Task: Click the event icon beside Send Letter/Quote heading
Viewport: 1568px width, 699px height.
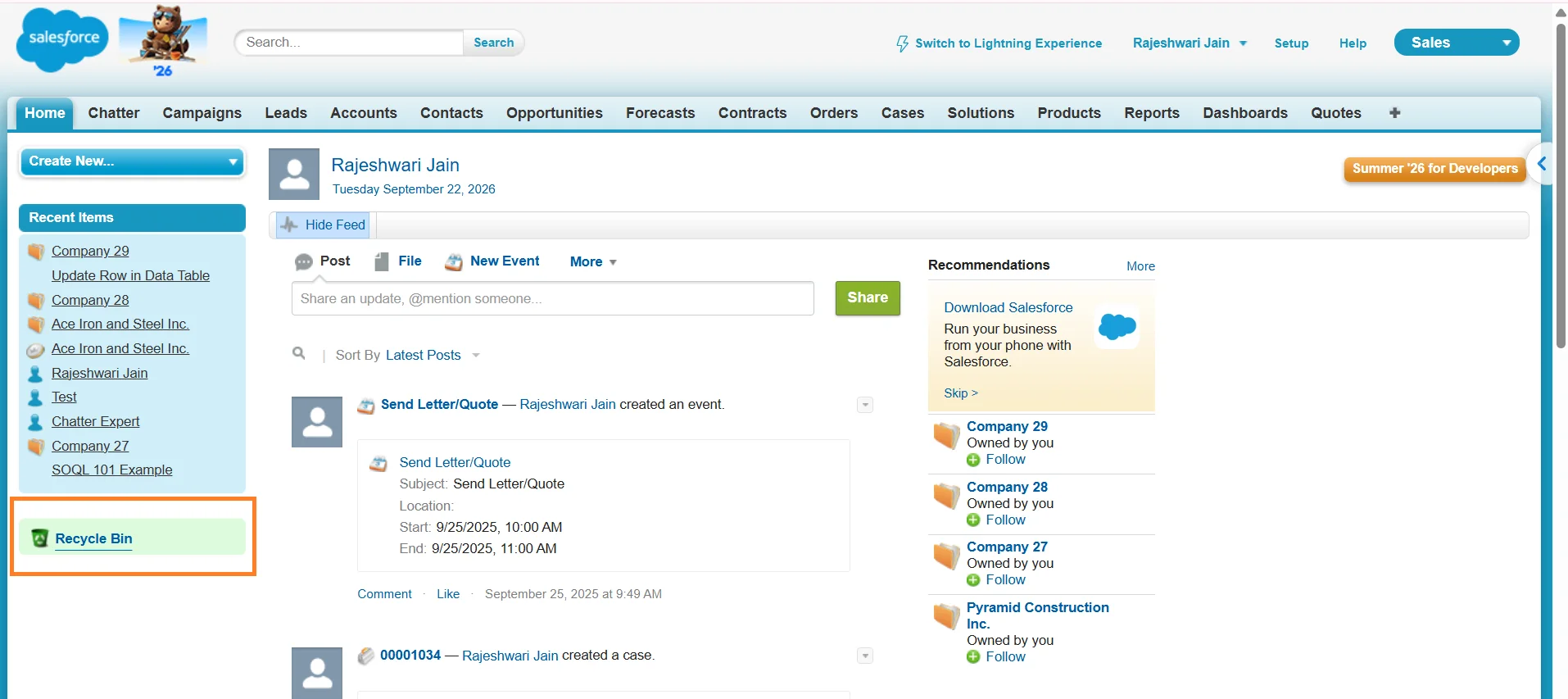Action: (366, 405)
